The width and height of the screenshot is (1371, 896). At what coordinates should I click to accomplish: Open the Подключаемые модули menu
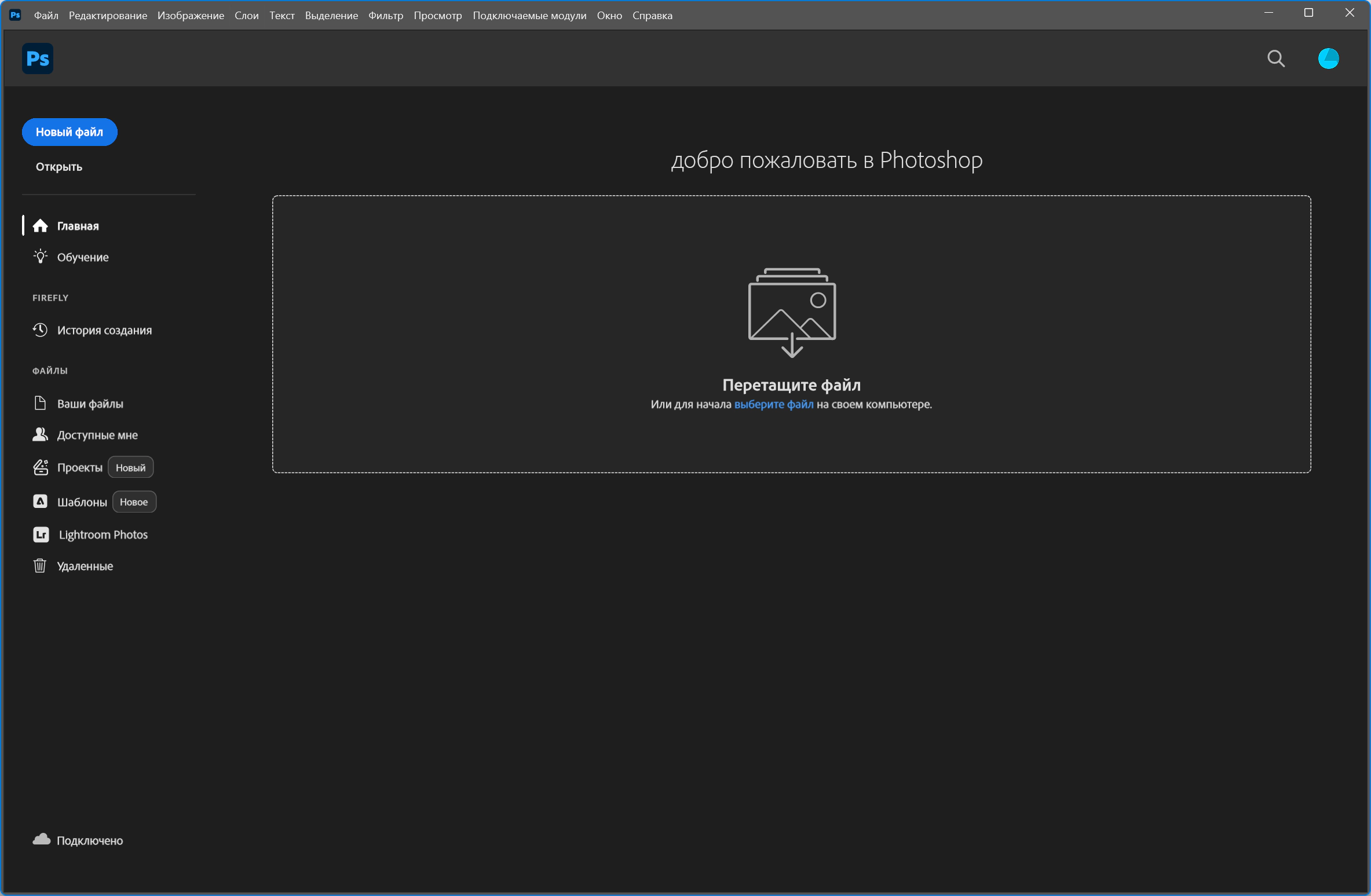tap(529, 16)
